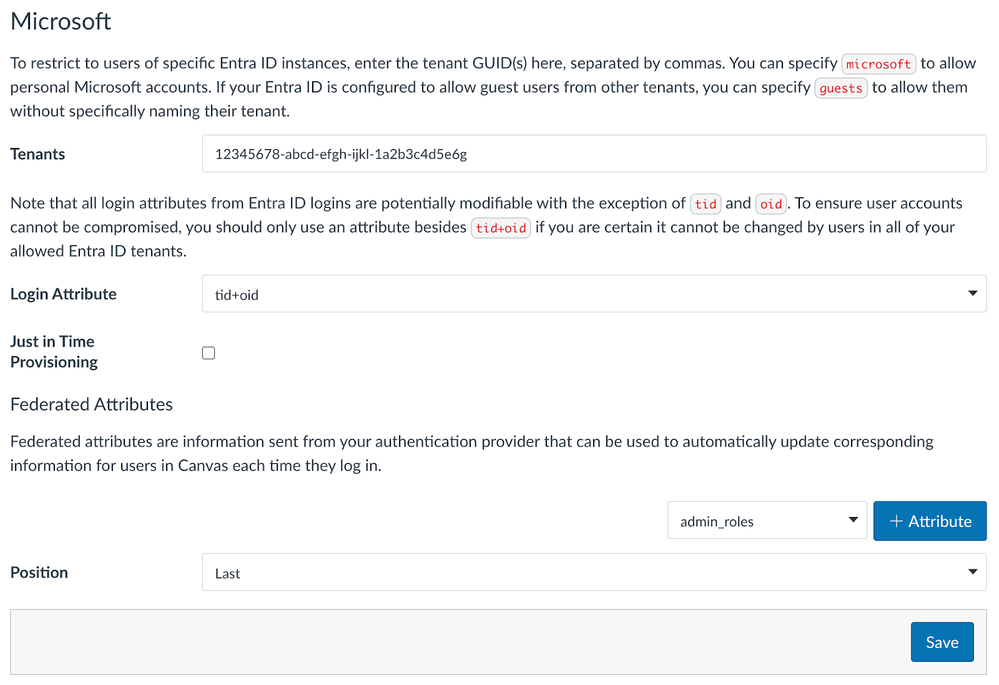Open the Login Attribute dropdown

[594, 294]
